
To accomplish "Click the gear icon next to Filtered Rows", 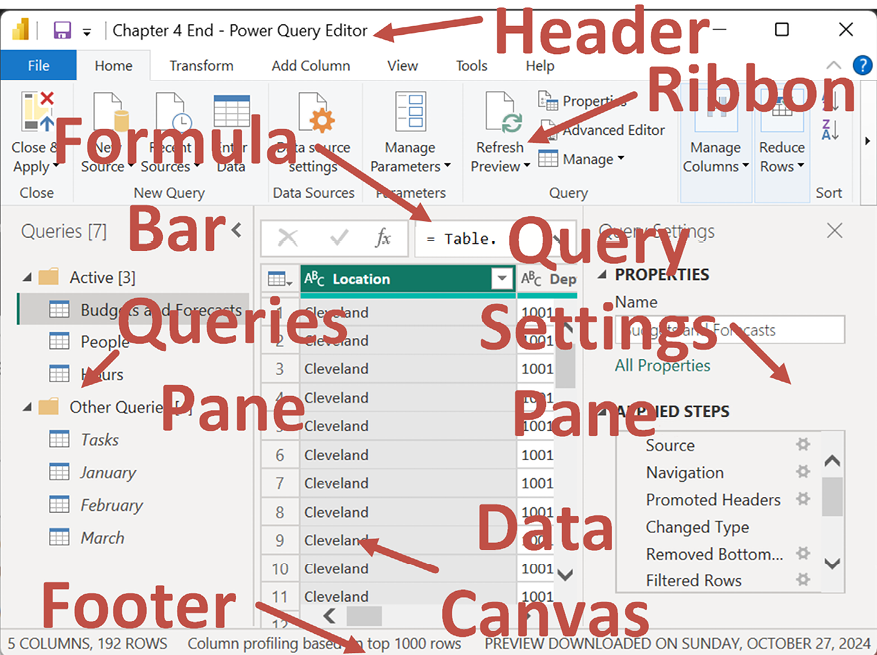I will point(803,579).
